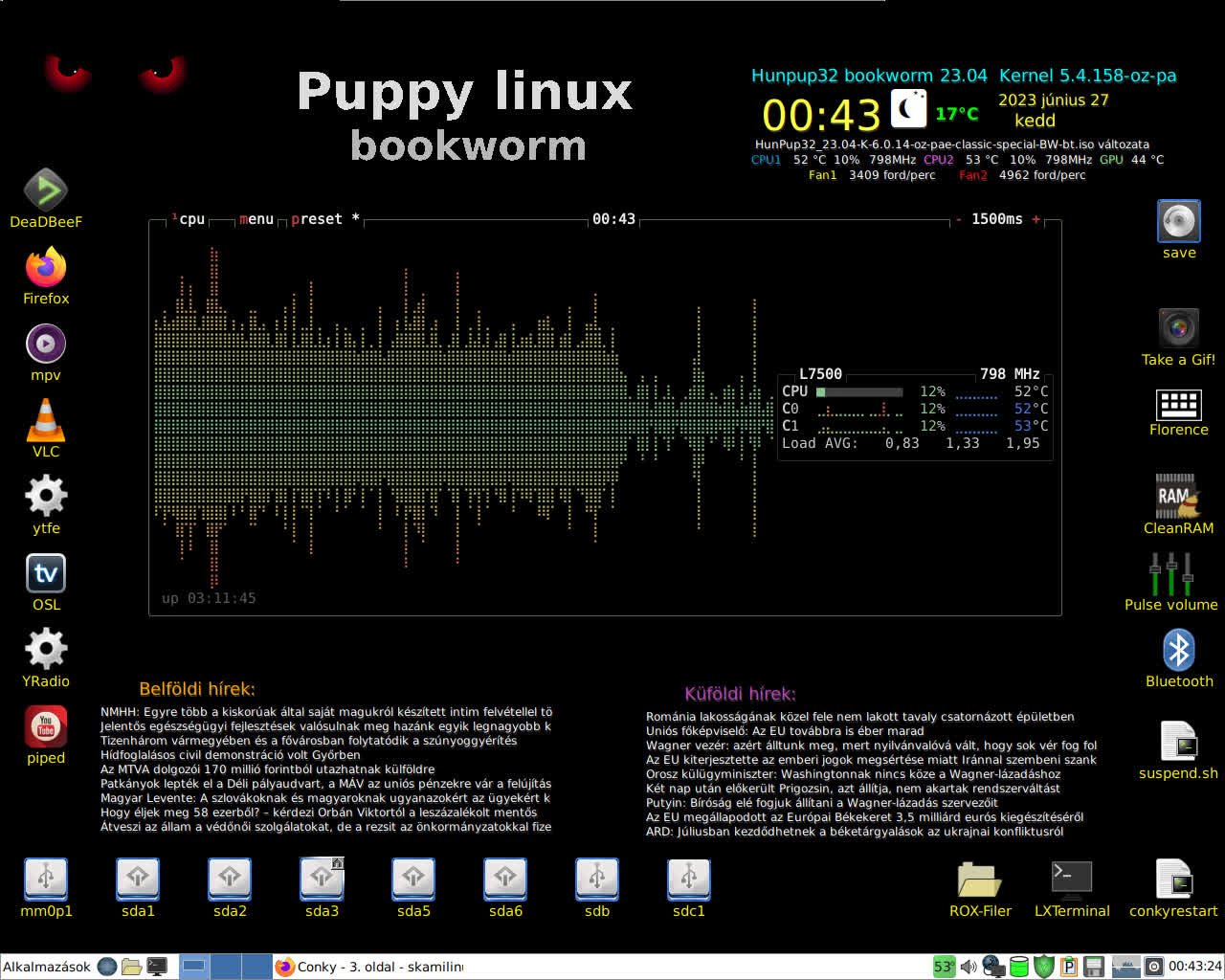The image size is (1225, 980).
Task: Click the 53° temperature tray indicator
Action: click(x=943, y=967)
